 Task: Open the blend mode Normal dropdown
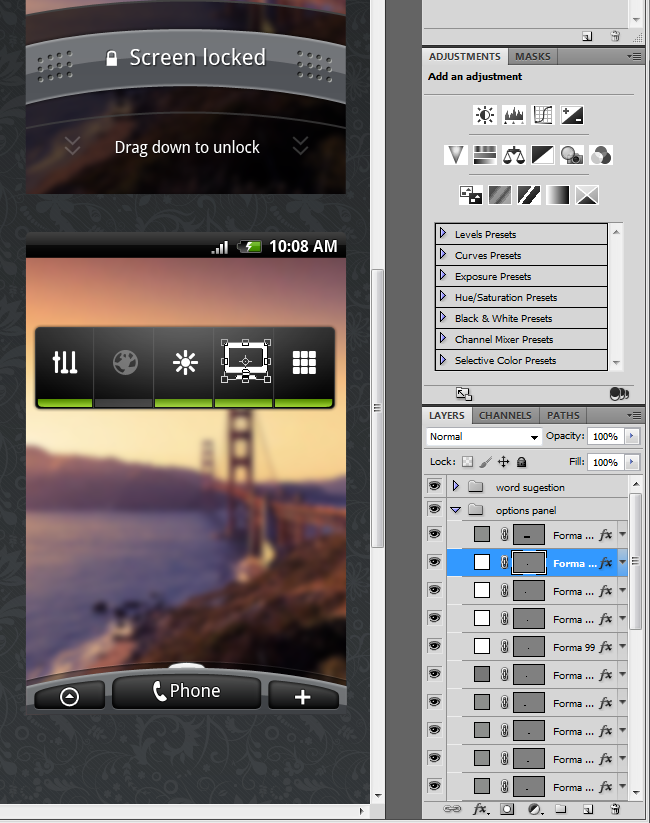pos(483,437)
